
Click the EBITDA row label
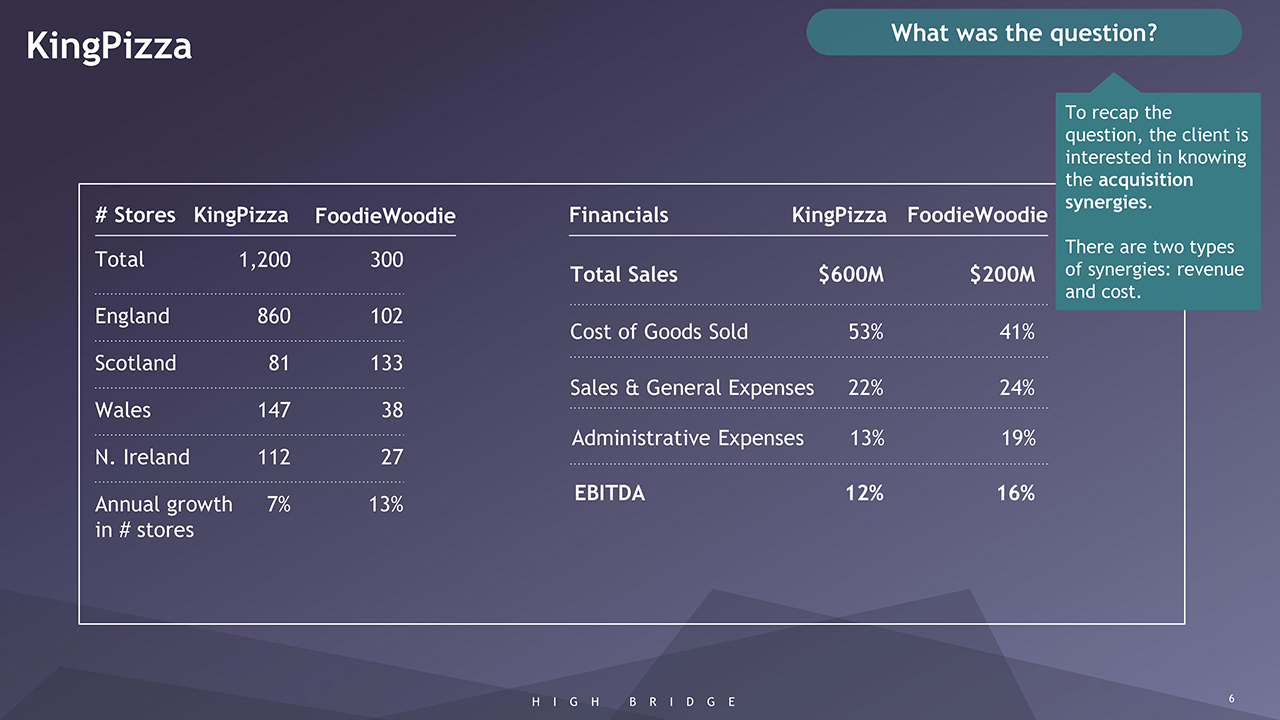610,493
